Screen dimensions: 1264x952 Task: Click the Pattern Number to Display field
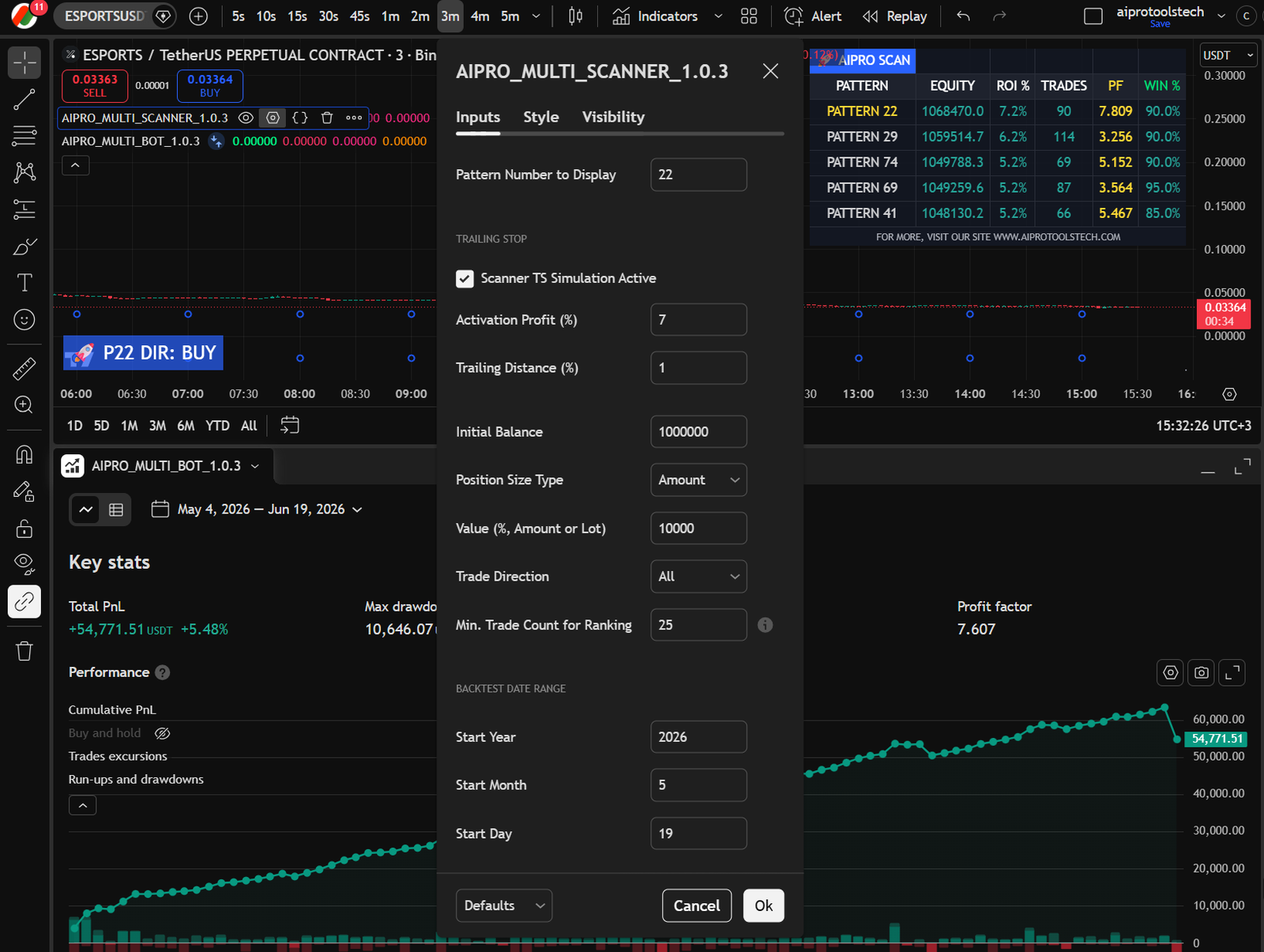pyautogui.click(x=698, y=175)
